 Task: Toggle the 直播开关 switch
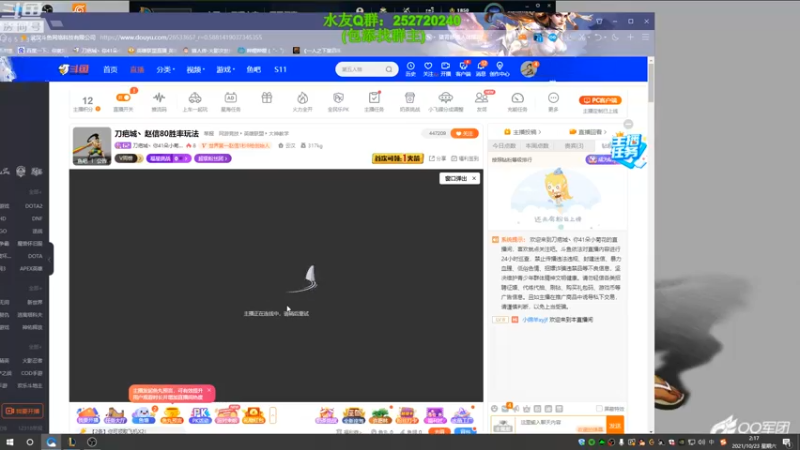pyautogui.click(x=123, y=98)
